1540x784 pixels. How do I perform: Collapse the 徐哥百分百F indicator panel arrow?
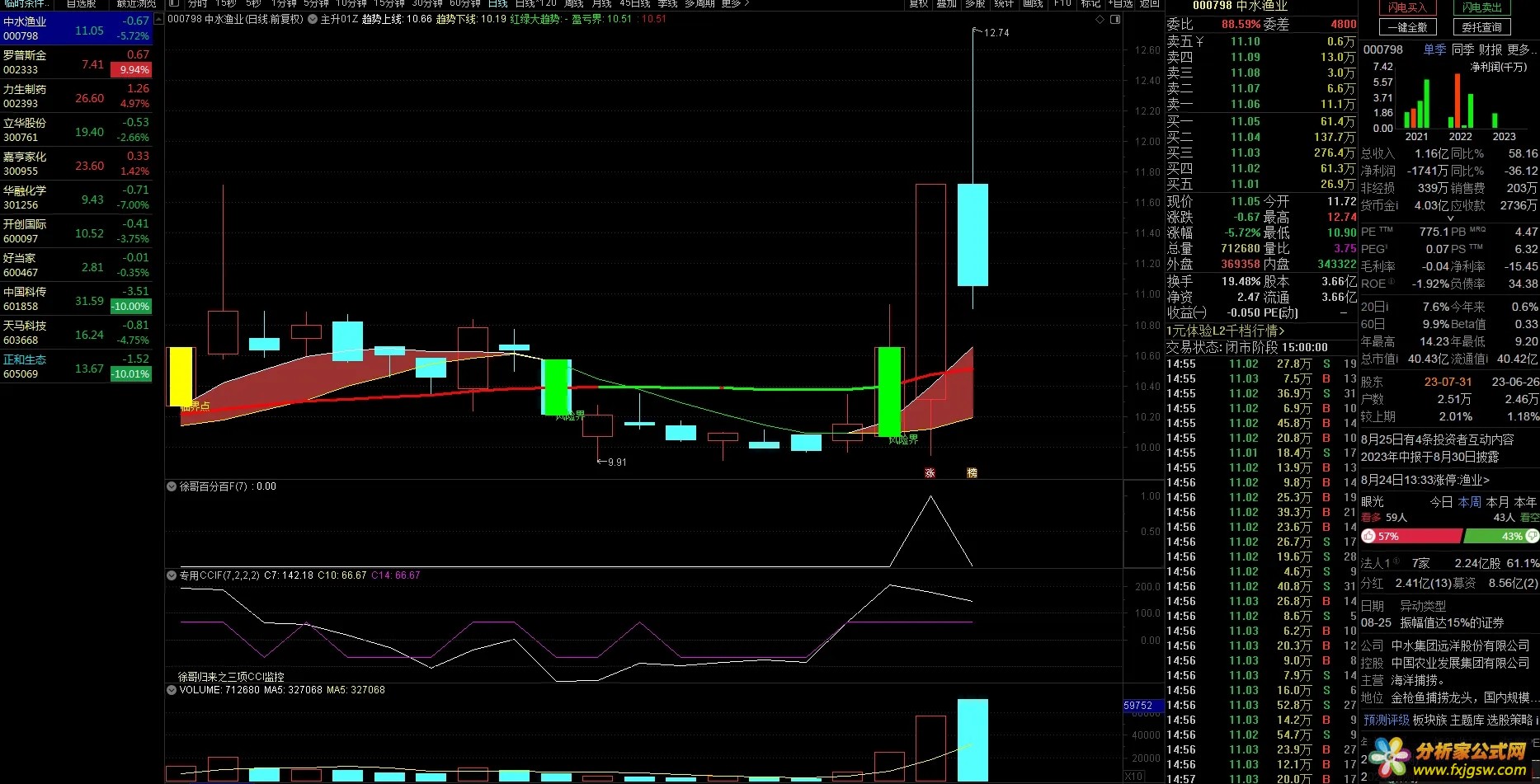(x=172, y=486)
